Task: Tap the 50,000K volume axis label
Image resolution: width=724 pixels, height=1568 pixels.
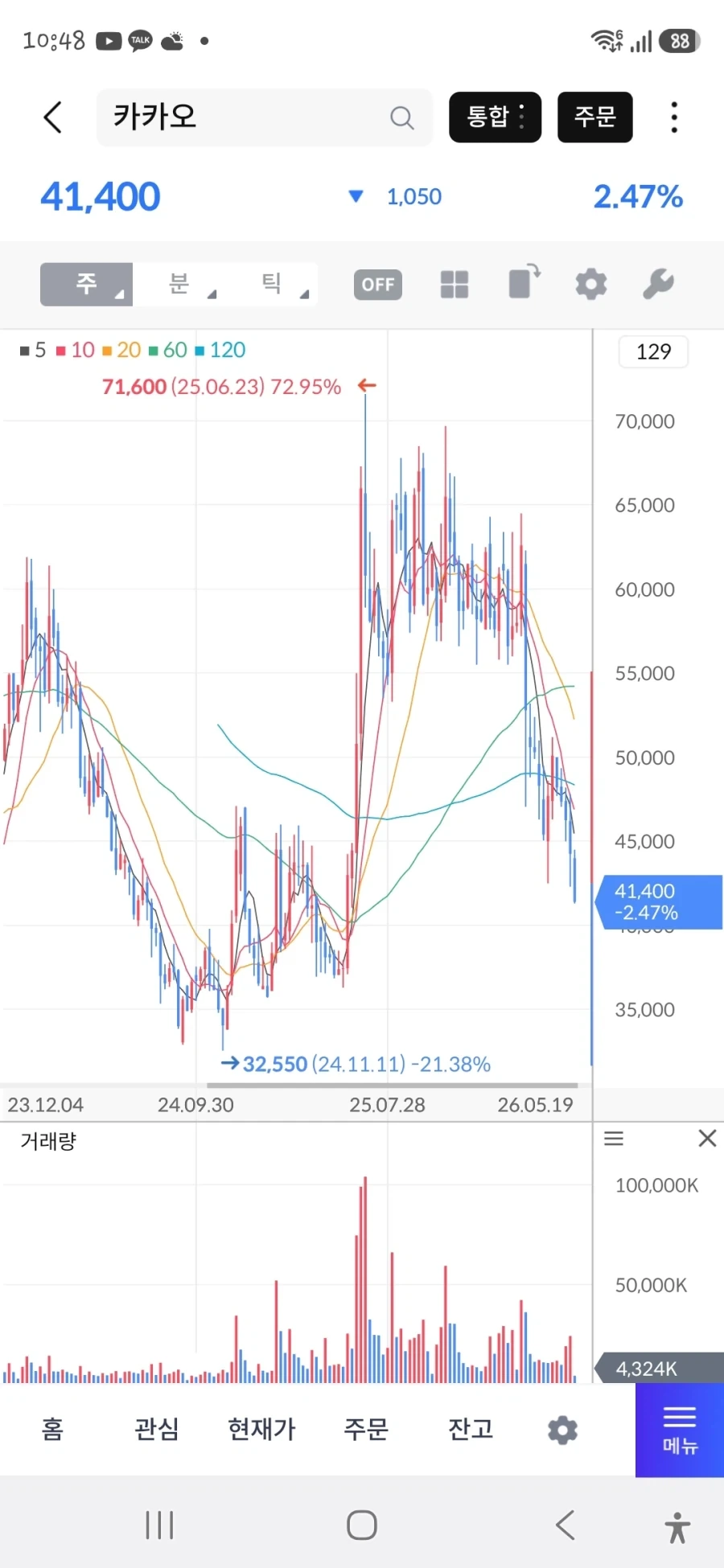Action: click(652, 1285)
